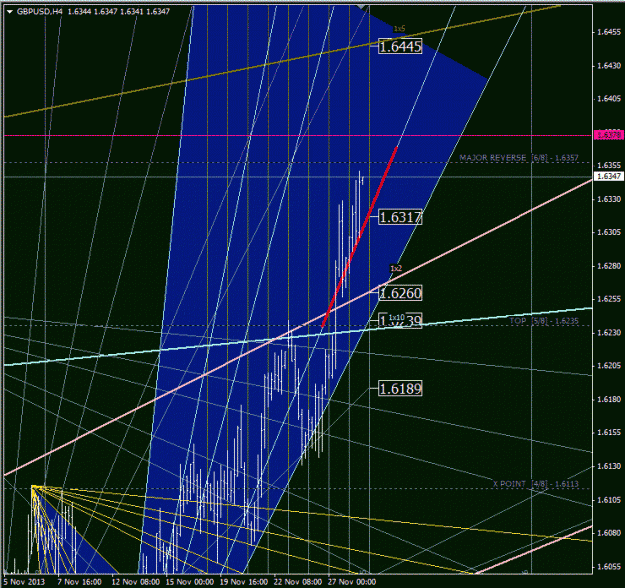Click the 1.6405 price scale value
Screen dimensions: 625x588
click(609, 98)
